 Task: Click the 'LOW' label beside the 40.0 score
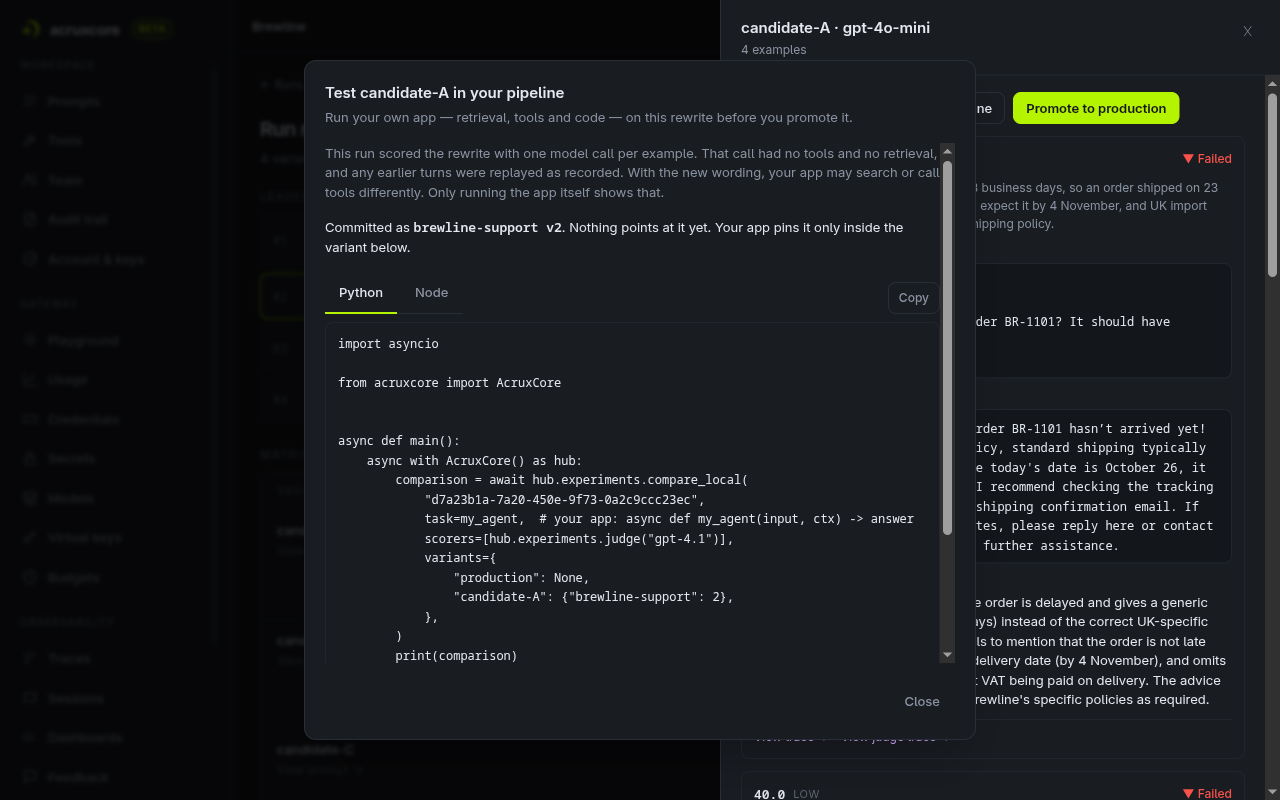coord(806,794)
